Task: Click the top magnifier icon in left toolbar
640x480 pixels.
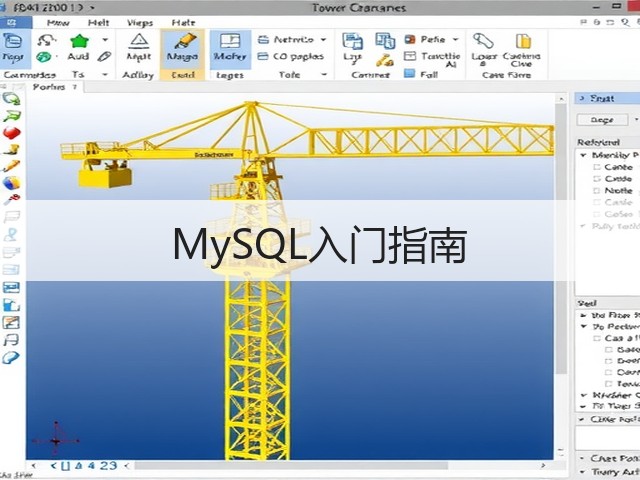Action: 11,99
